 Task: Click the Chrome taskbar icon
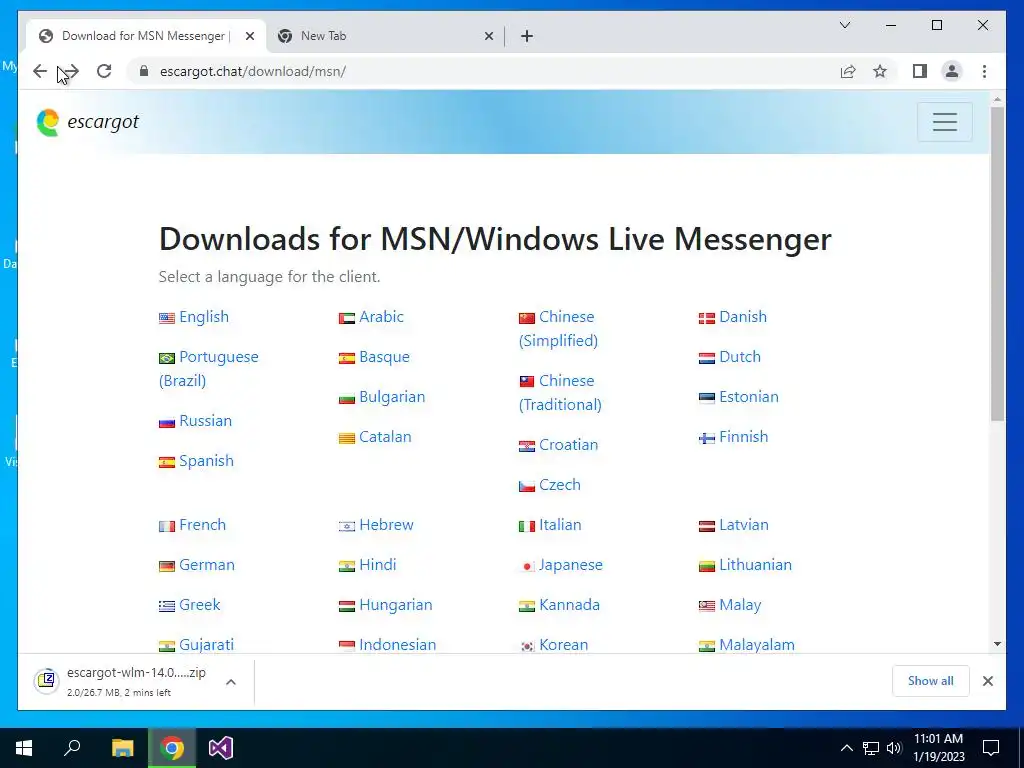[x=172, y=748]
